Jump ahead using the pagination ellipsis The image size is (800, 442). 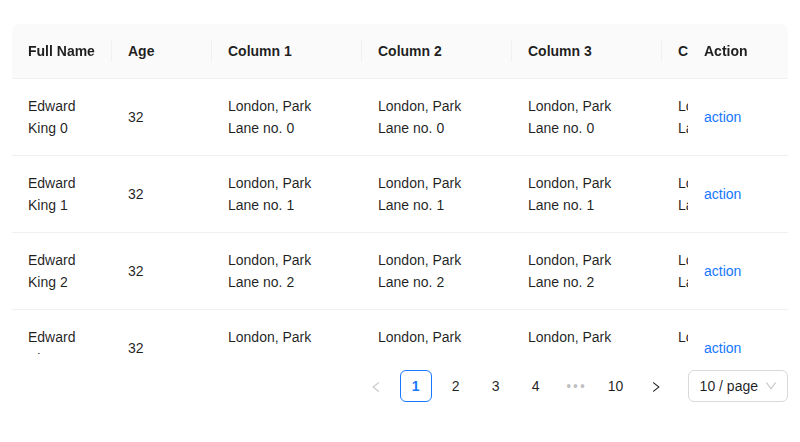click(x=575, y=386)
